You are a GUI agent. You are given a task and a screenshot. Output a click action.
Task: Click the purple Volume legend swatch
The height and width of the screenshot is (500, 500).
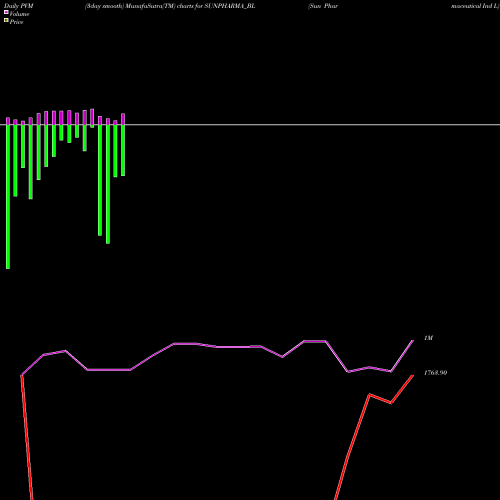point(6,12)
